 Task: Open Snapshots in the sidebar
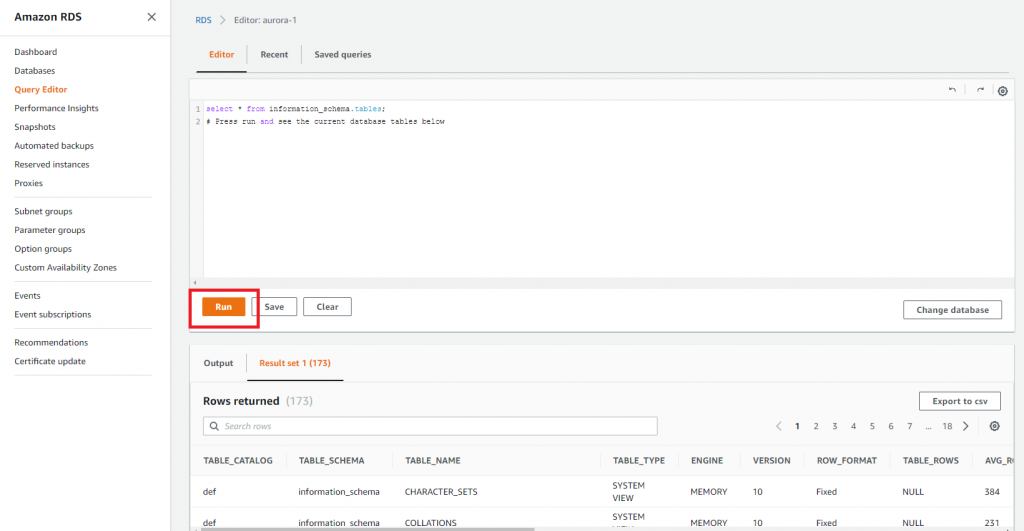pos(35,127)
